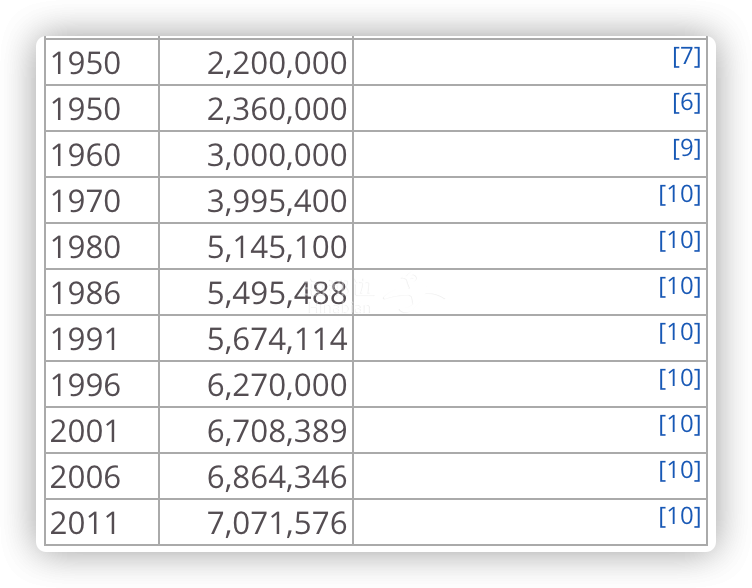Open reference [6] for 2,360,000
Screen dimensions: 752x588
(x=686, y=103)
